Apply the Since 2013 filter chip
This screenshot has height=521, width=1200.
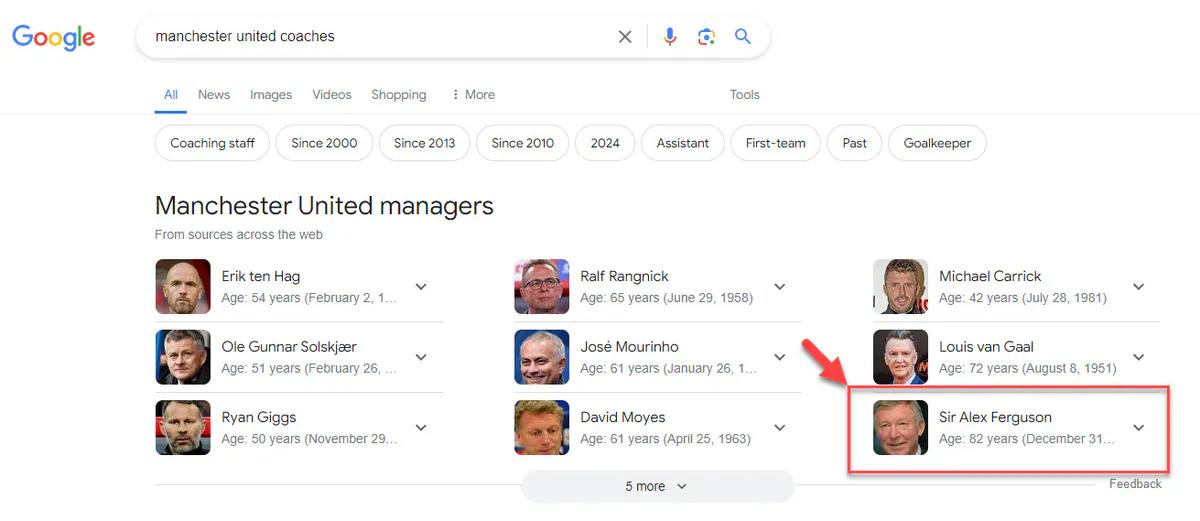[424, 143]
